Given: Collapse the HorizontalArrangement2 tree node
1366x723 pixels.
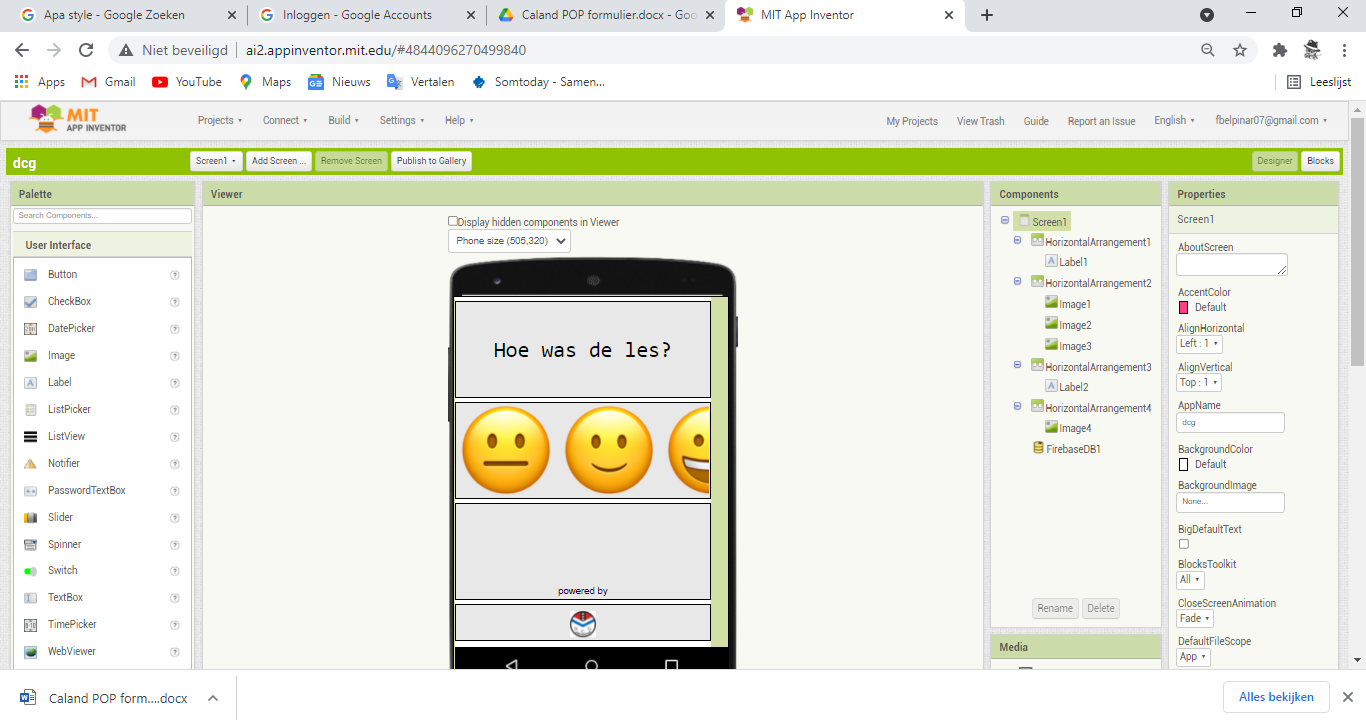Looking at the screenshot, I should click(1018, 283).
